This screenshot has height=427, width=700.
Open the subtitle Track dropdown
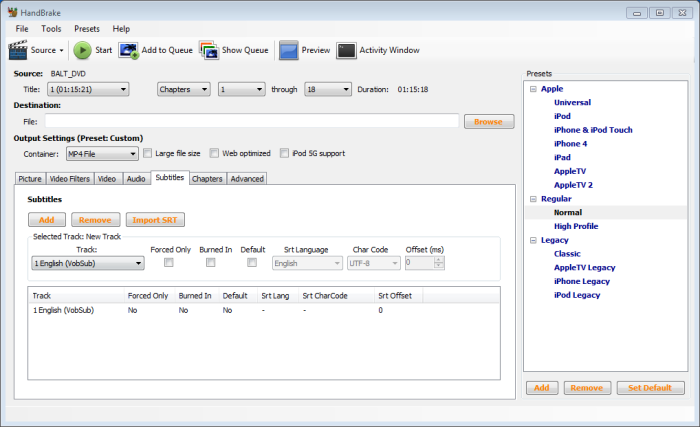pyautogui.click(x=88, y=263)
